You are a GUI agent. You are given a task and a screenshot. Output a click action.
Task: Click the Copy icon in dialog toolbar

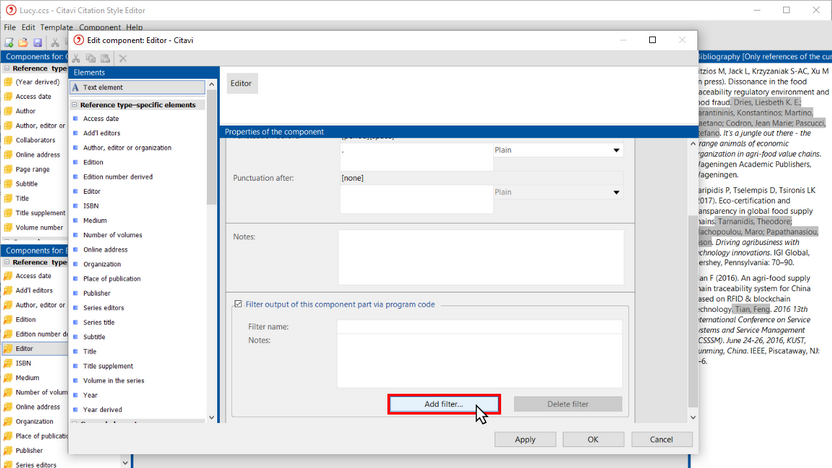(91, 58)
